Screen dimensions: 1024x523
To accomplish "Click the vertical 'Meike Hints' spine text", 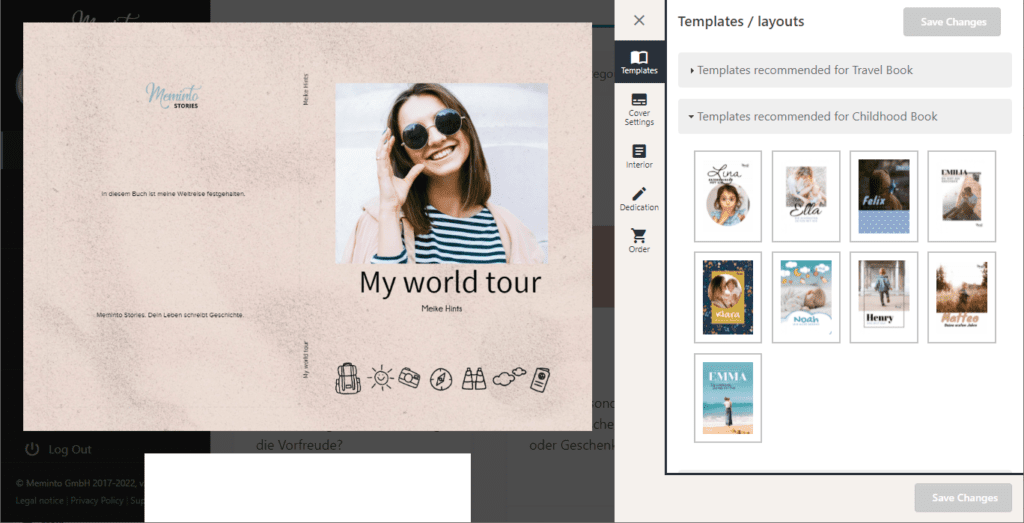I will (306, 89).
